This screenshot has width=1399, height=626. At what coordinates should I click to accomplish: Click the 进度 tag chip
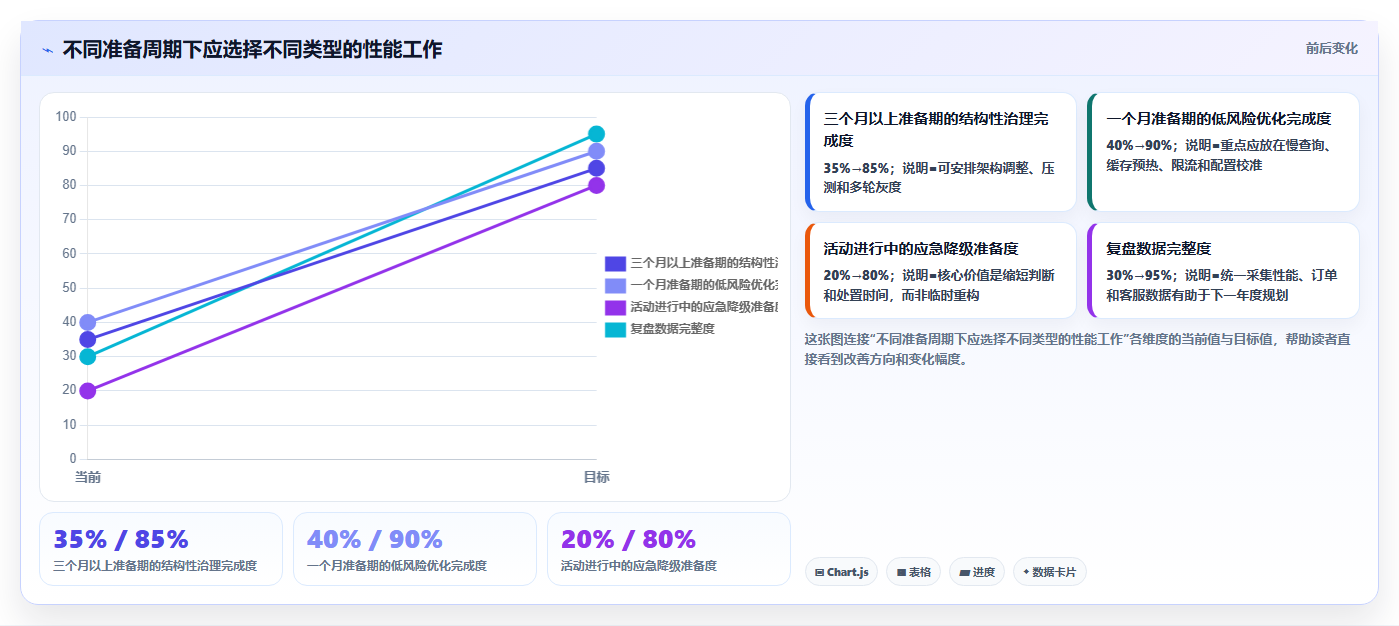click(977, 572)
